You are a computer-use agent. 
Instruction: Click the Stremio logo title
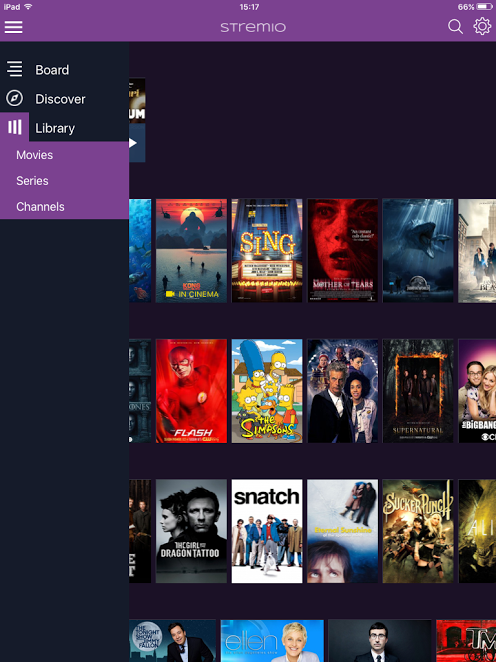coord(253,27)
